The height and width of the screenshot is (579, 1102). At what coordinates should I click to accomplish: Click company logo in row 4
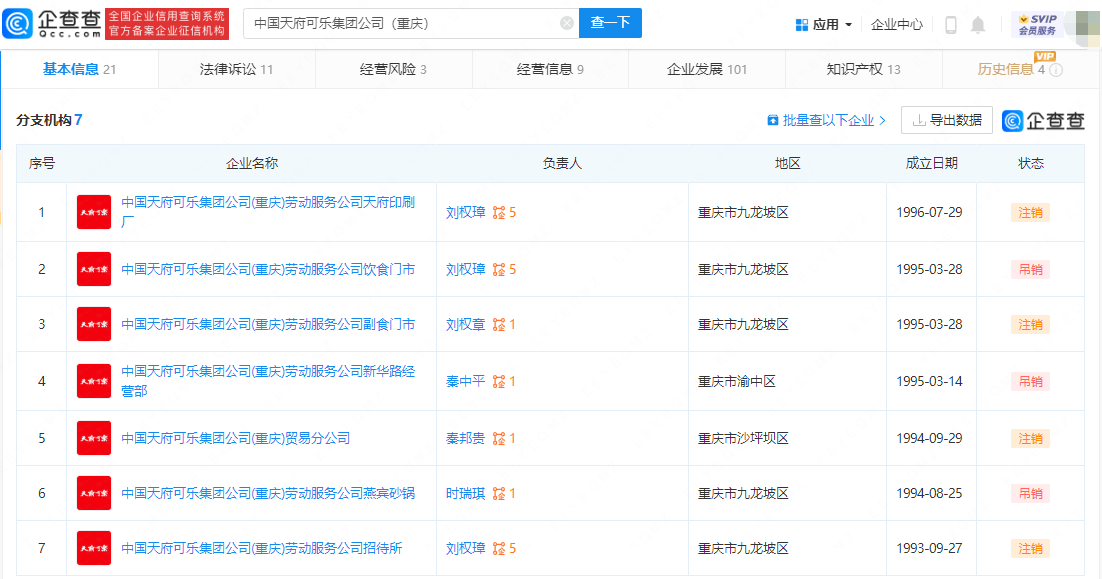coord(93,381)
